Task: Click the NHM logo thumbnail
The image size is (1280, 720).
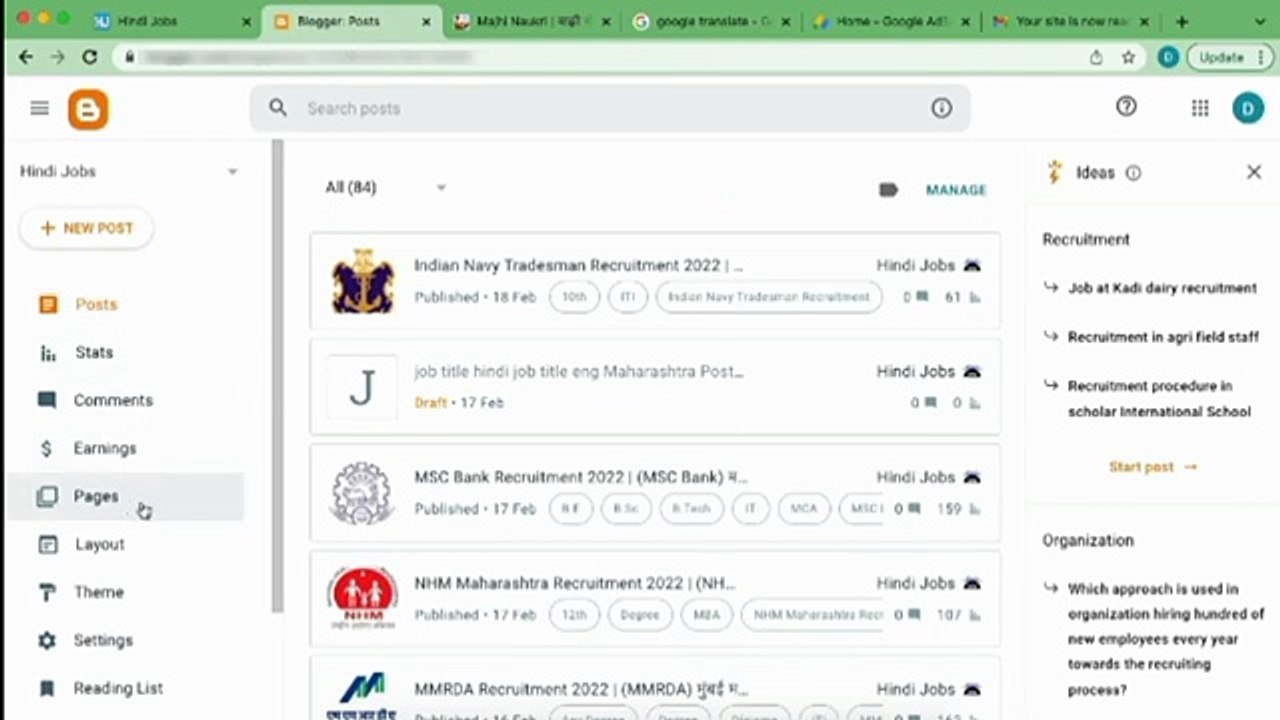Action: [362, 598]
